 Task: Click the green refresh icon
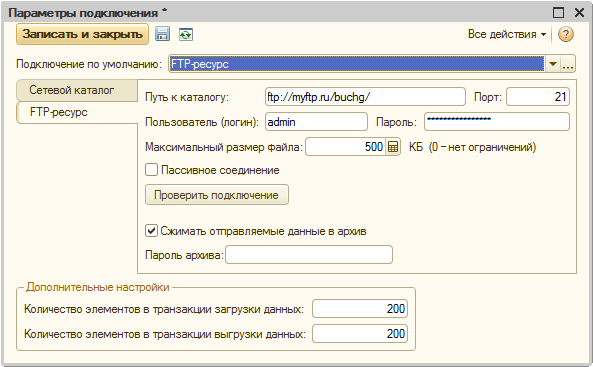pos(186,34)
